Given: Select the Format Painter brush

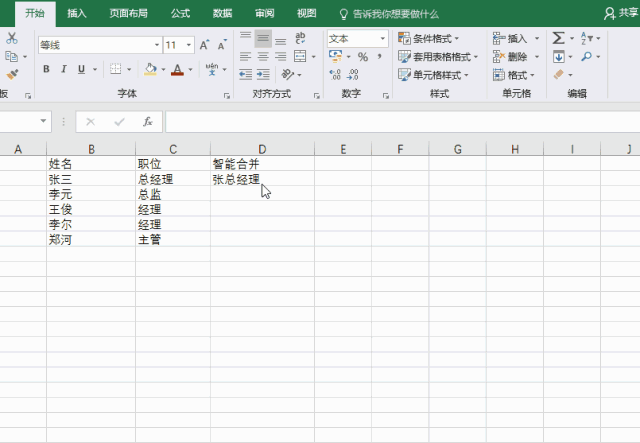Looking at the screenshot, I should 12,74.
